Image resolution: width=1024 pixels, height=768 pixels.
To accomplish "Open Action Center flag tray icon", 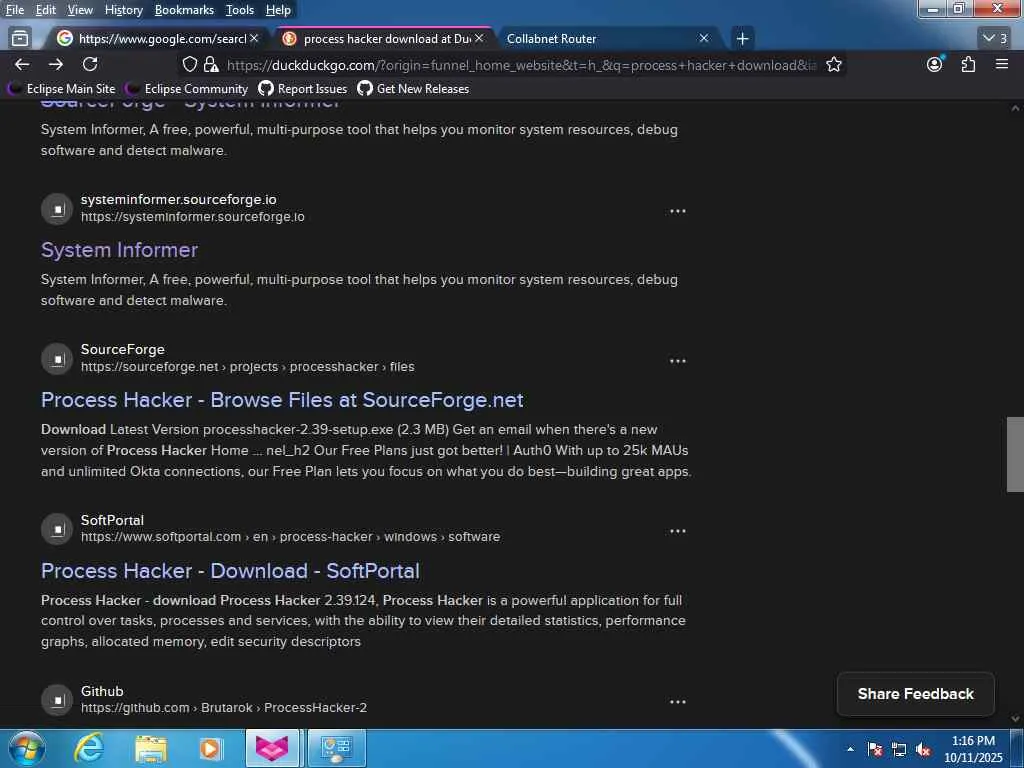I will (x=875, y=750).
